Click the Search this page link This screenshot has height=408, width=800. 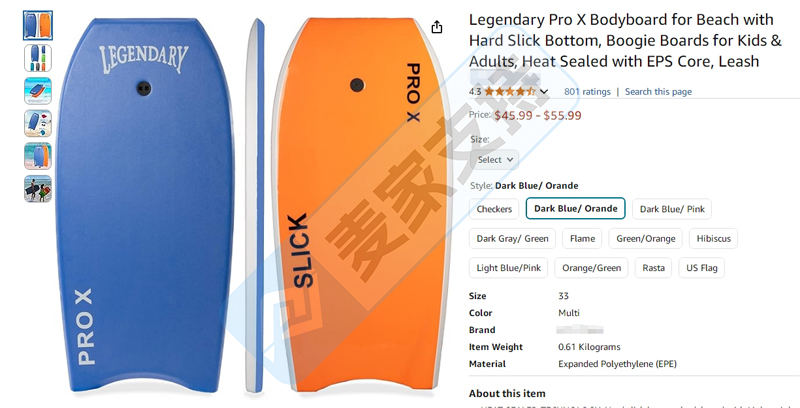point(658,92)
